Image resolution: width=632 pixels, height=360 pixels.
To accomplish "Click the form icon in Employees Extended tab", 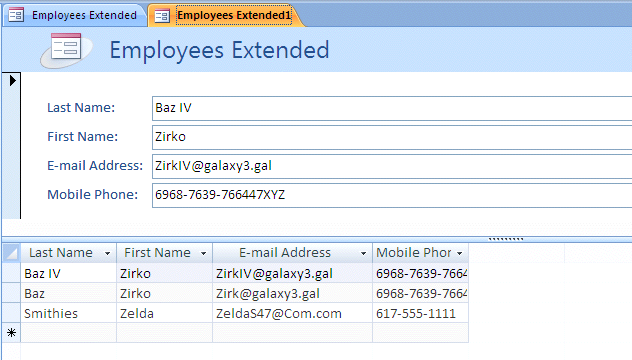I will [16, 15].
